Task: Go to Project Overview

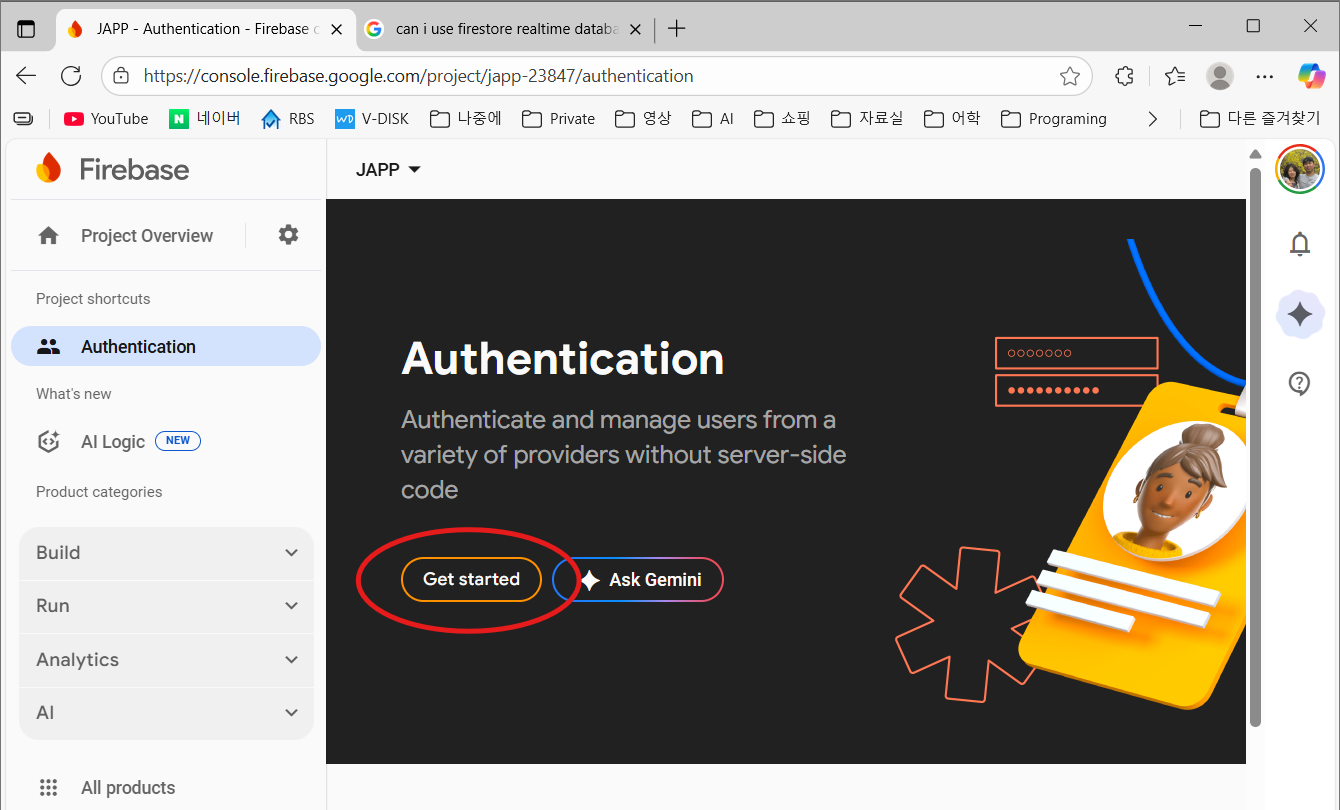Action: point(147,236)
